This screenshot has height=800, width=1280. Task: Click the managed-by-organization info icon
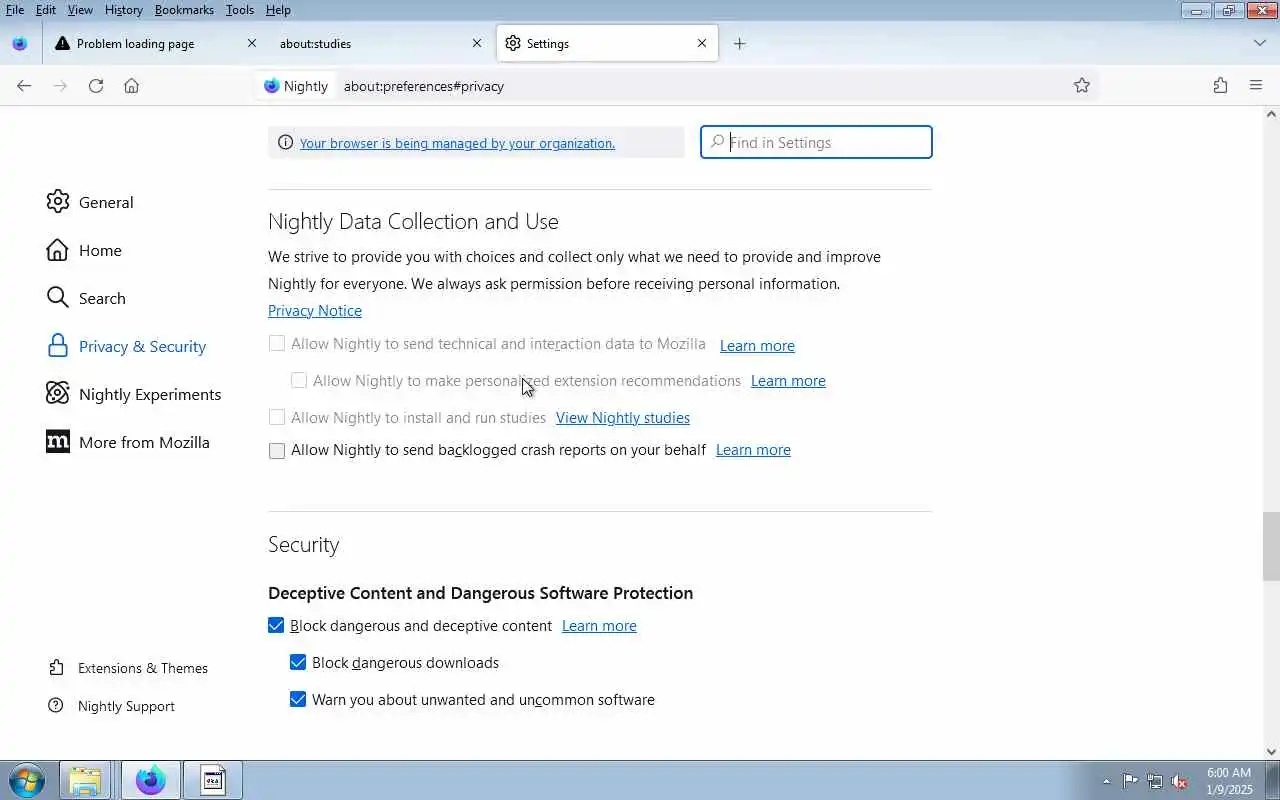point(285,143)
